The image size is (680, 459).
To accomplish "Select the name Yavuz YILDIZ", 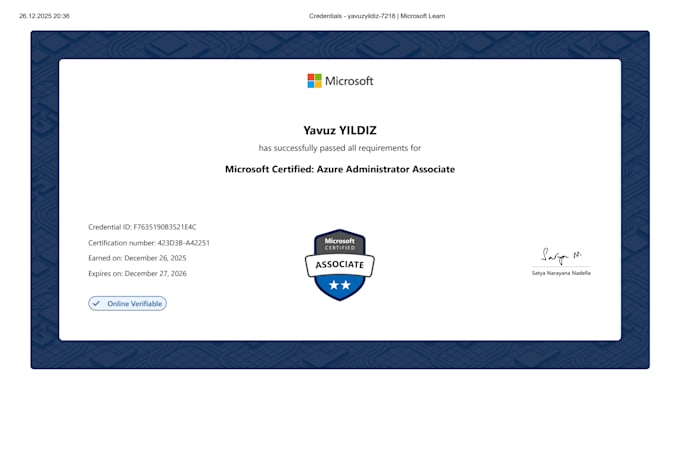I will pos(340,130).
